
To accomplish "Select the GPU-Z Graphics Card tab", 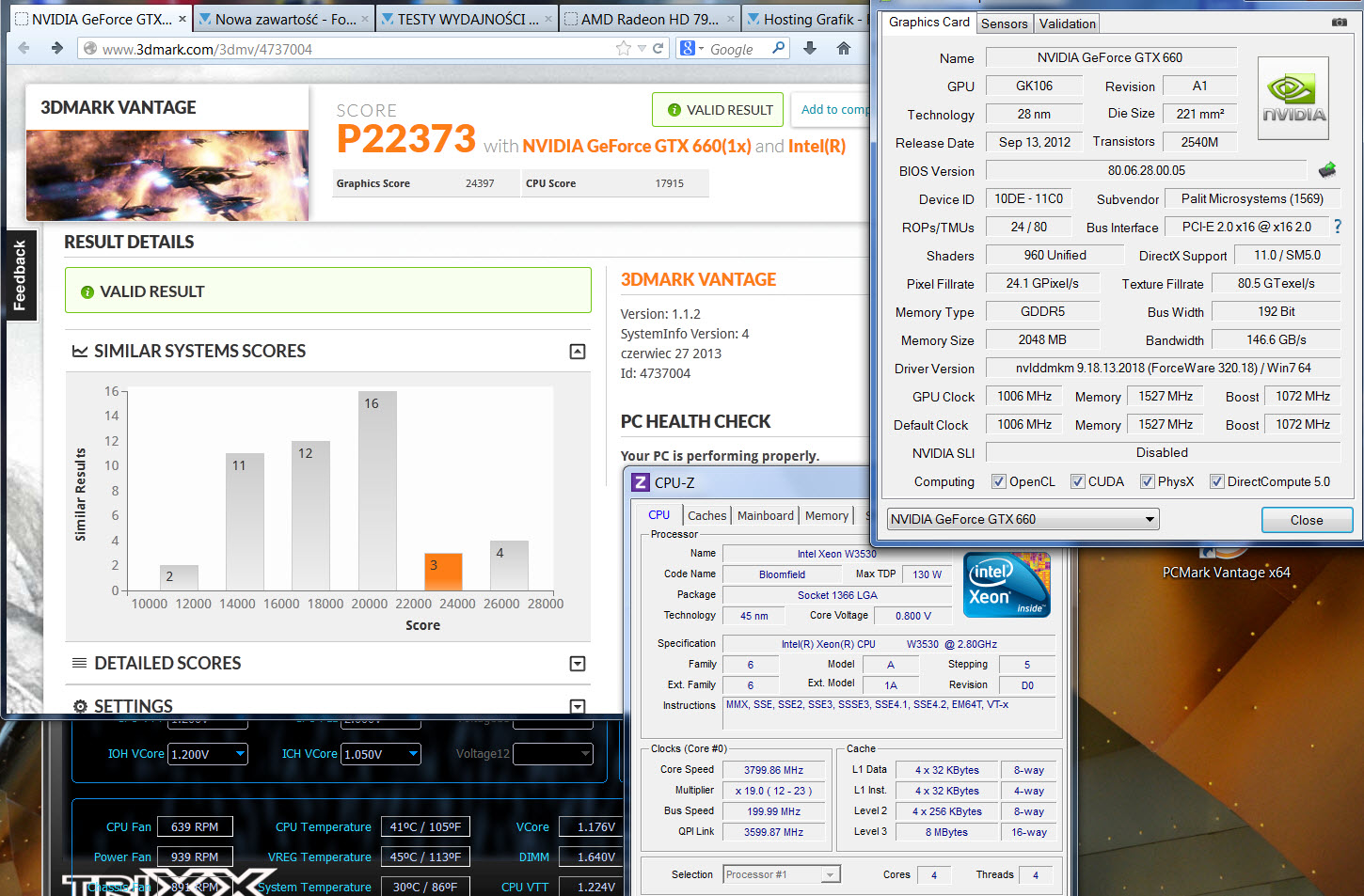I will tap(928, 22).
